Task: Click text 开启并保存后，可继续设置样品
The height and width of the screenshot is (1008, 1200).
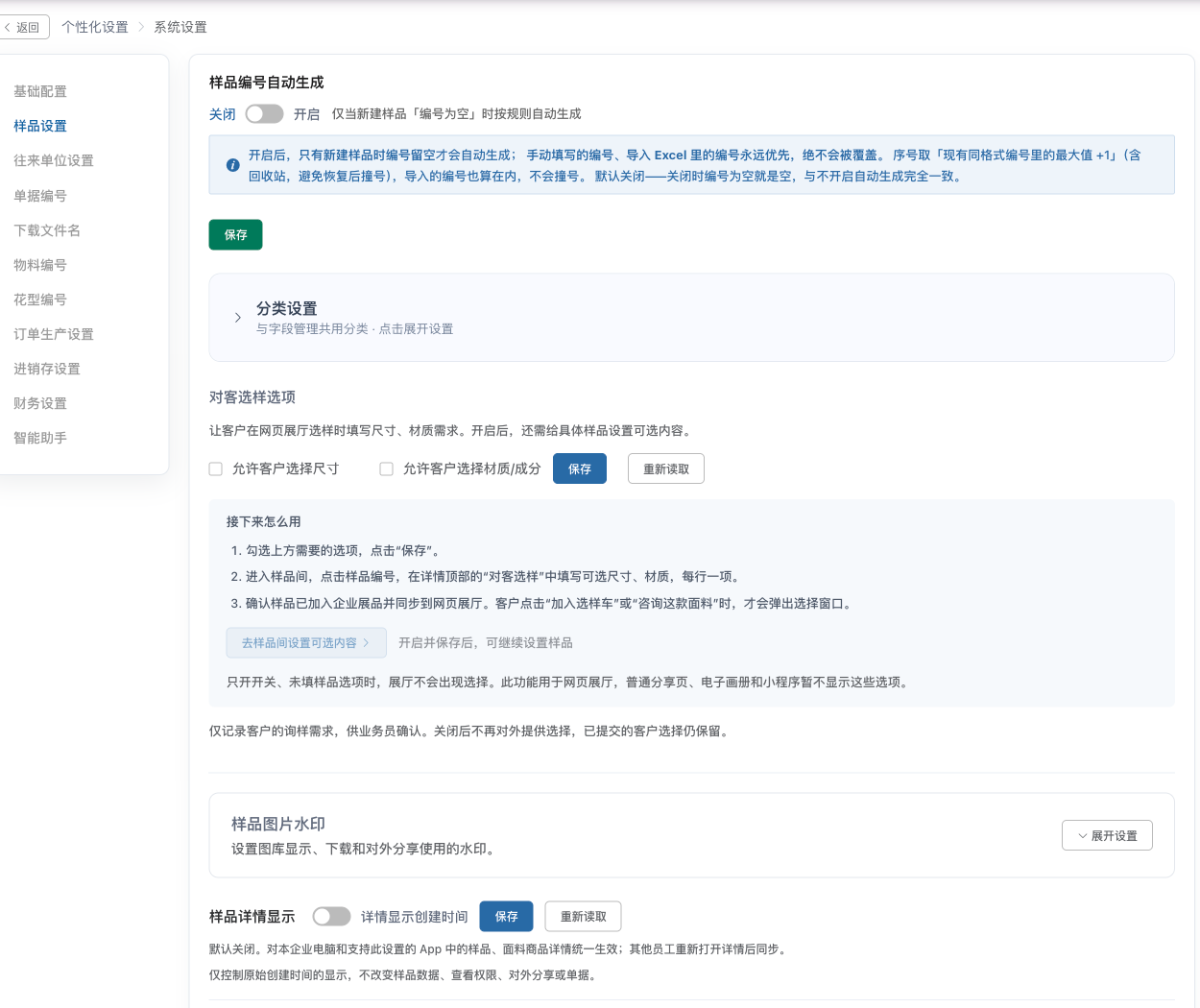Action: click(486, 642)
